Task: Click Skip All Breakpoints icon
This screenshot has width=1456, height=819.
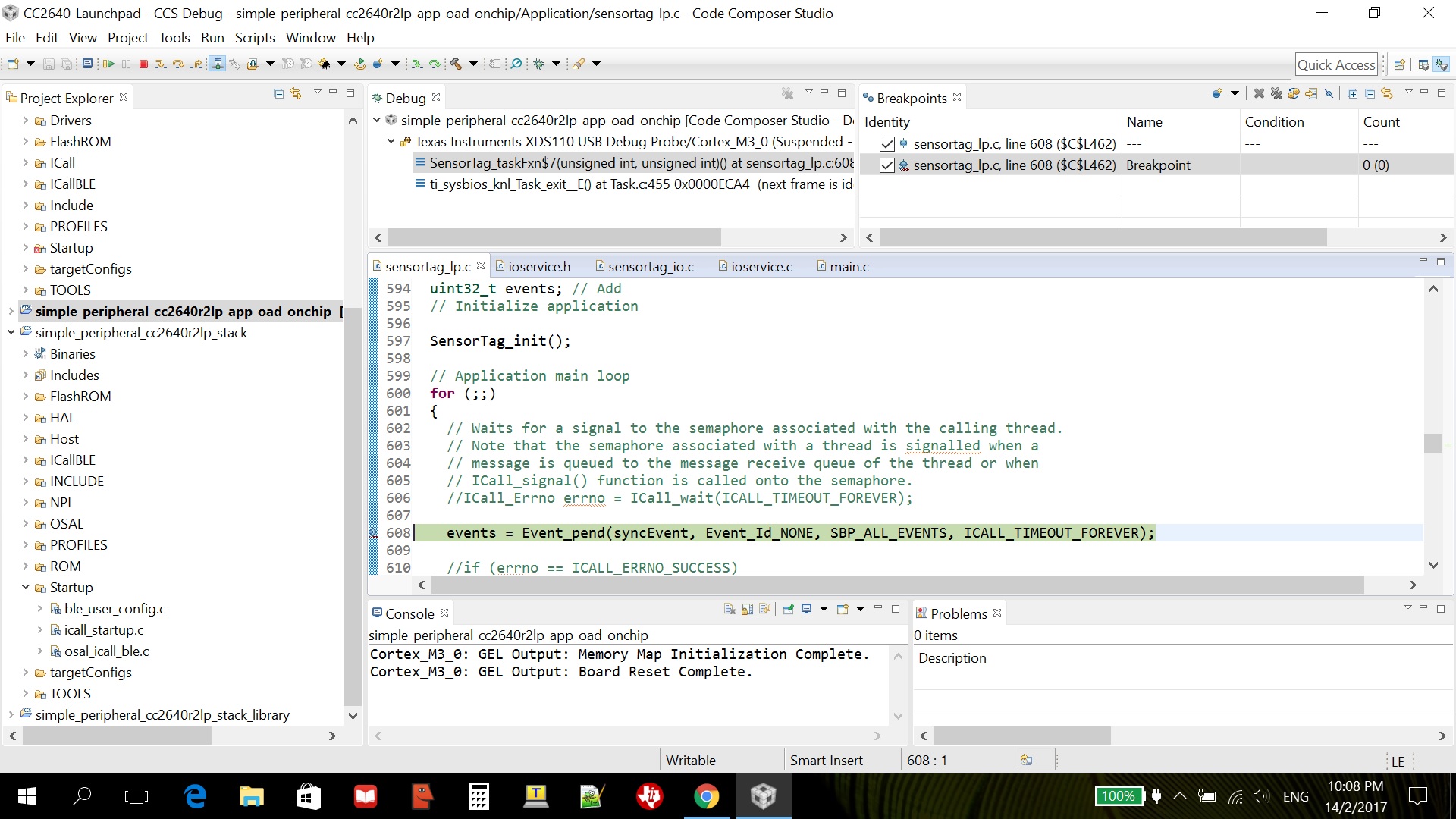Action: click(1329, 93)
